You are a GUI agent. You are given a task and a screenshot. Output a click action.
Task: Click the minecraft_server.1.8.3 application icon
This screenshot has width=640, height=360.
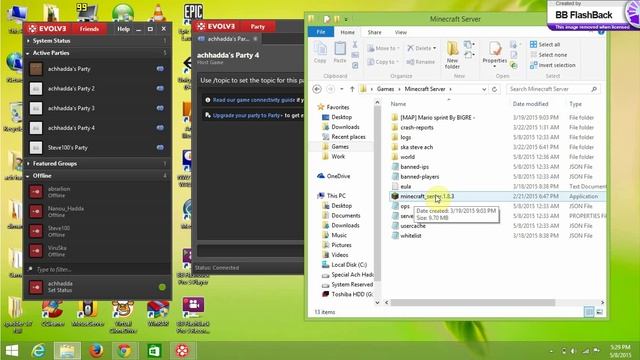(x=395, y=196)
